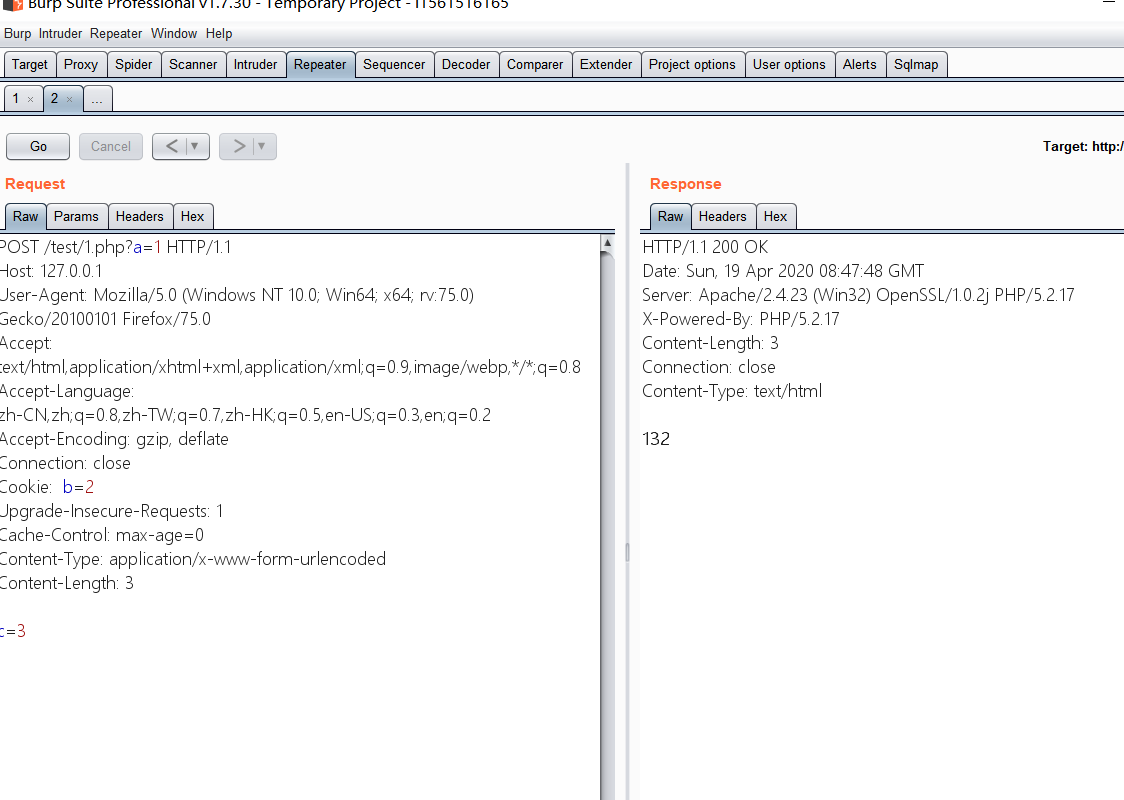Open the back history dropdown arrow
This screenshot has width=1124, height=800.
194,146
